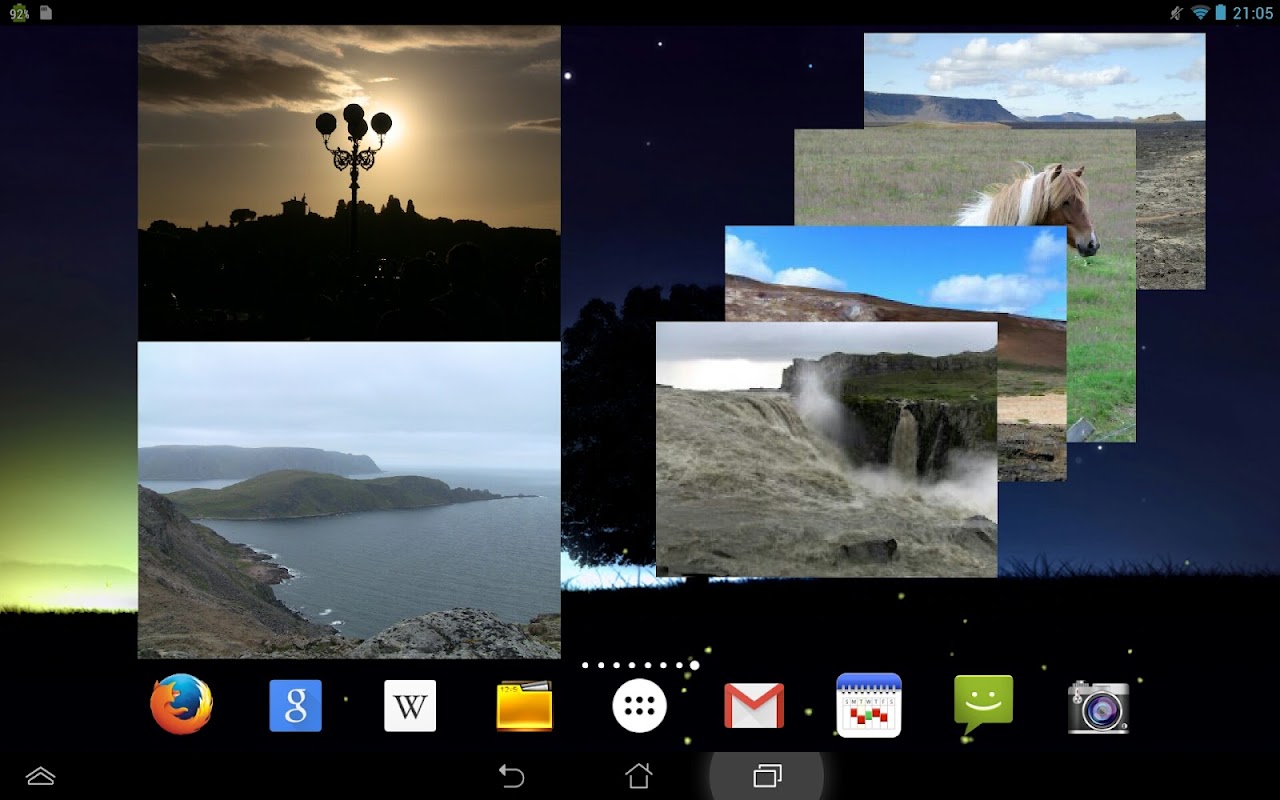Viewport: 1280px width, 800px height.
Task: Open the Calendar app
Action: click(869, 705)
